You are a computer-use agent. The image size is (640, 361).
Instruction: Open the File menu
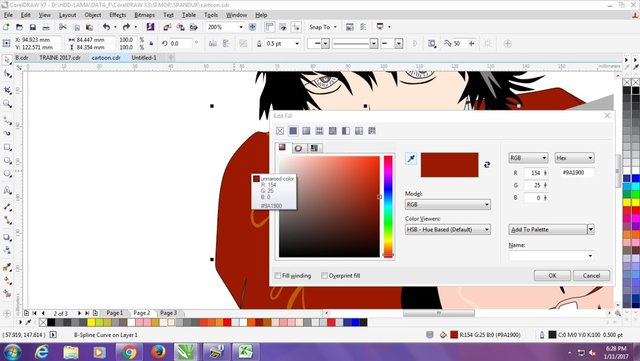point(8,15)
